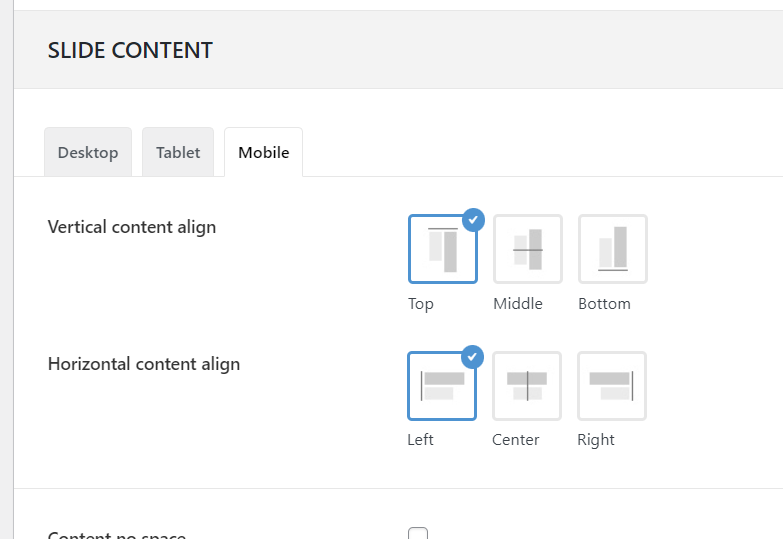Viewport: 783px width, 539px height.
Task: Set horizontal alignment with the Right icon
Action: (x=612, y=386)
